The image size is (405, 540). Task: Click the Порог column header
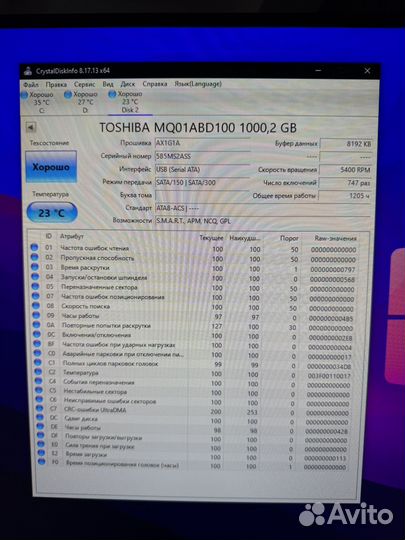pyautogui.click(x=289, y=238)
